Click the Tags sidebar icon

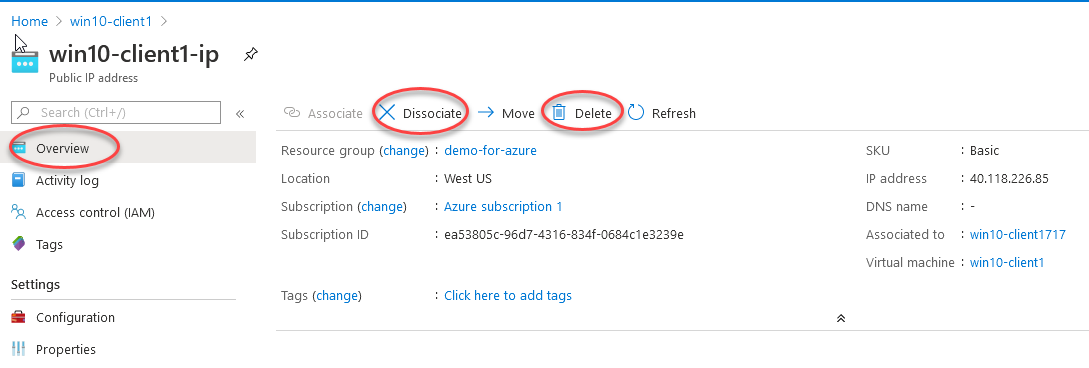(x=19, y=244)
